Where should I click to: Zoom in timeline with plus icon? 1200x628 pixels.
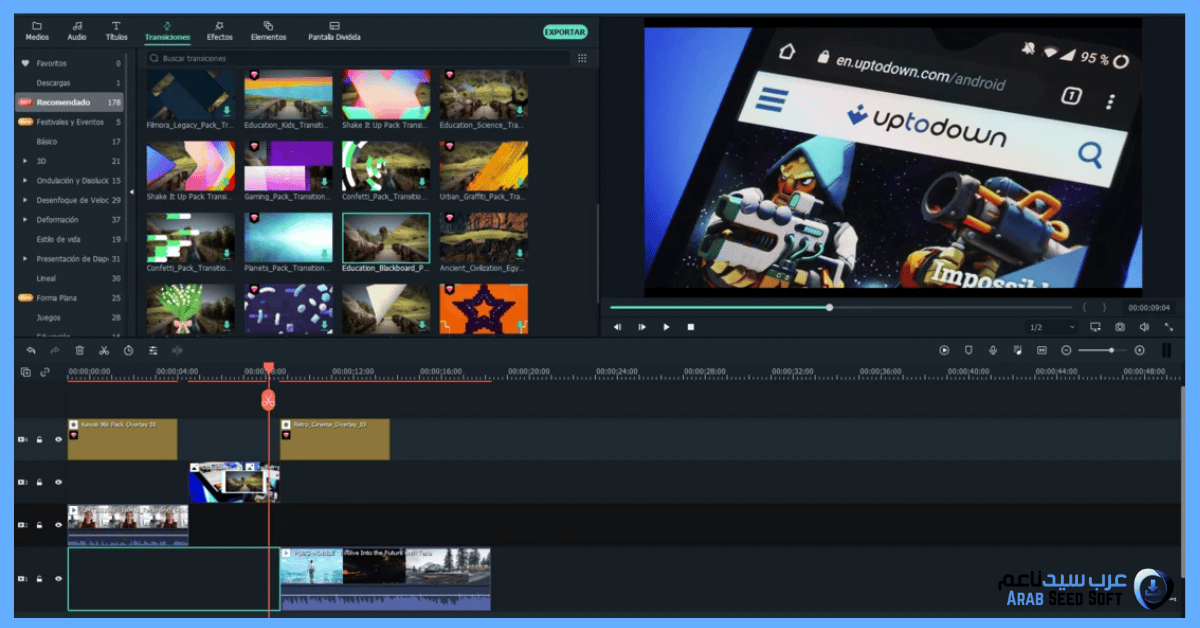click(1139, 350)
